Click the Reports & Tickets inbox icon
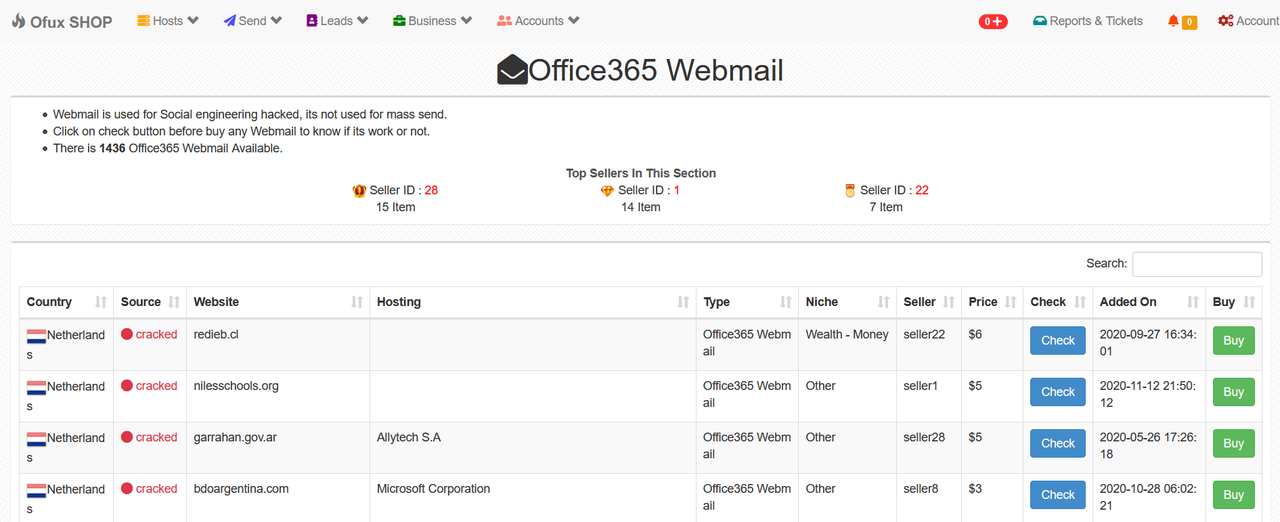The width and height of the screenshot is (1280, 522). point(1040,21)
